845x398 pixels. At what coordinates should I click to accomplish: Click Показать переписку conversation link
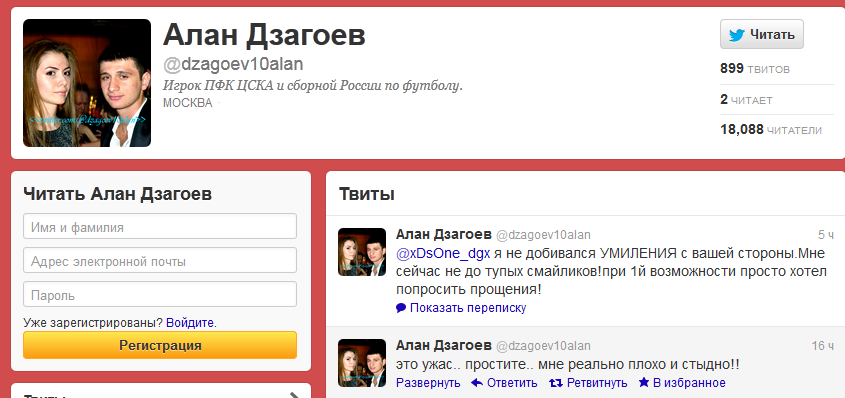pyautogui.click(x=468, y=308)
